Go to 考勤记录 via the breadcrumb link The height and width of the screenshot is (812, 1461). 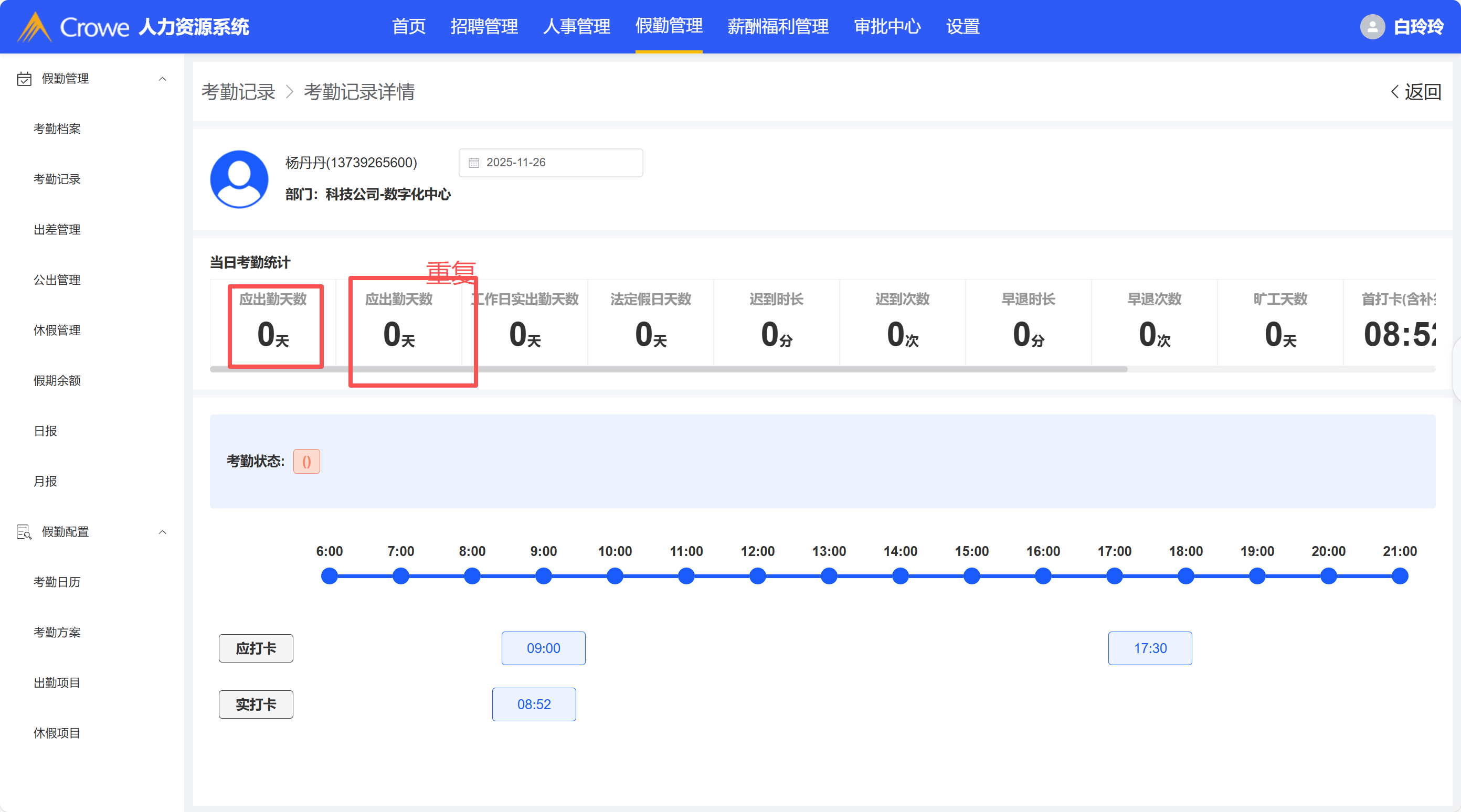tap(238, 92)
